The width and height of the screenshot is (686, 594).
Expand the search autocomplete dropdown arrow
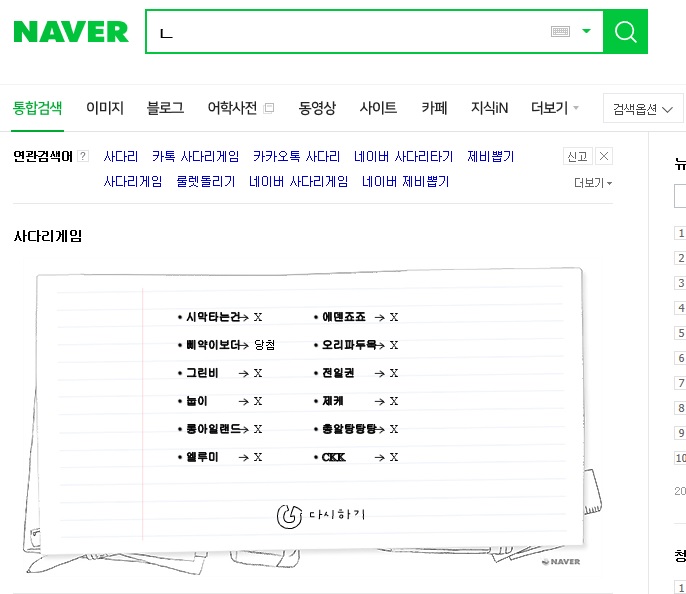click(586, 31)
